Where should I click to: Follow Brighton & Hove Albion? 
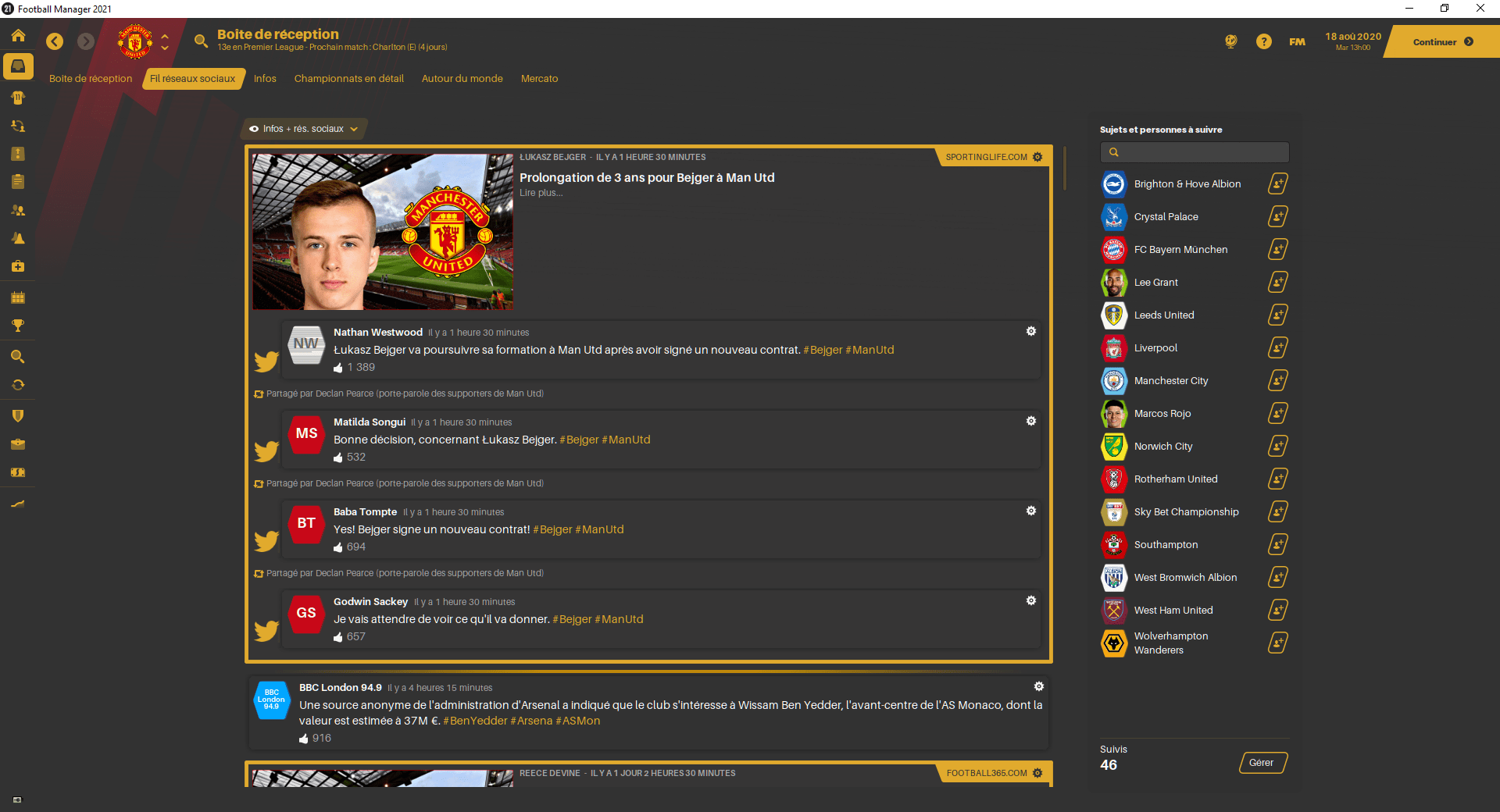[x=1278, y=184]
